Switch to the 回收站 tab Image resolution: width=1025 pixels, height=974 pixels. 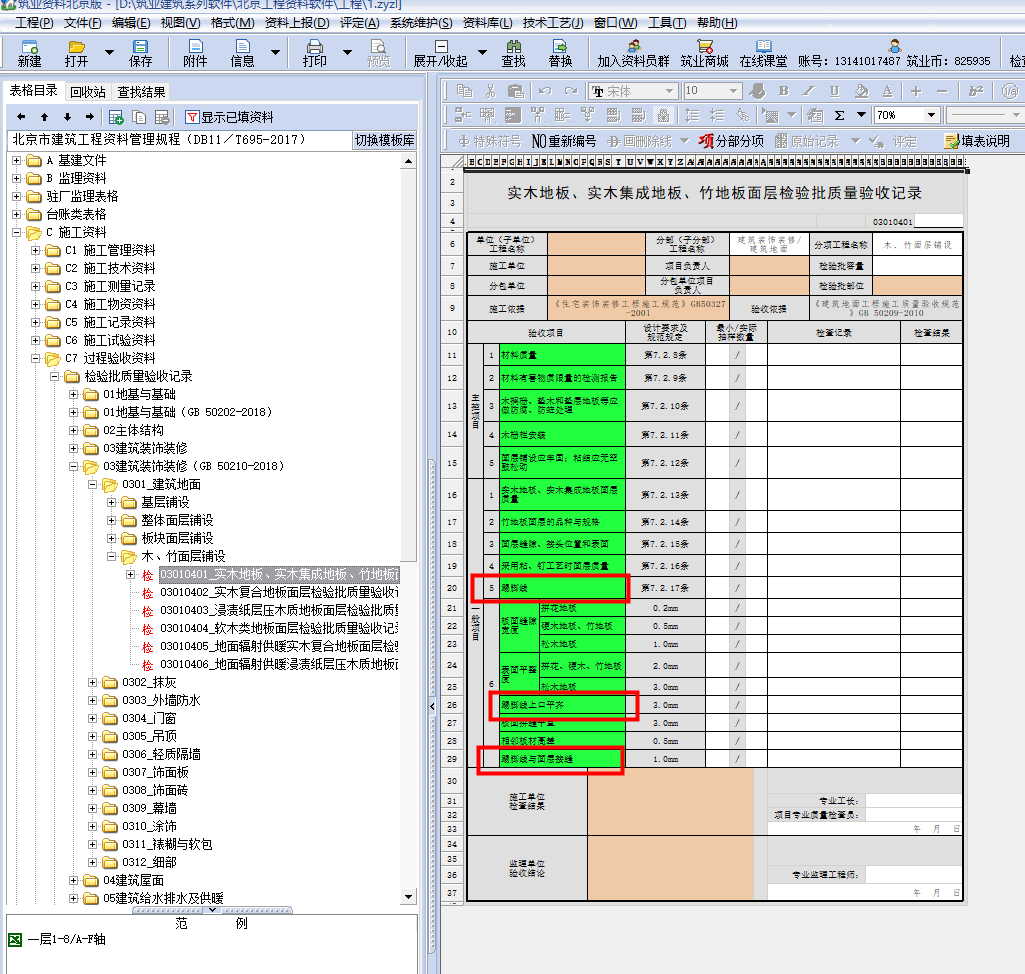[x=88, y=92]
